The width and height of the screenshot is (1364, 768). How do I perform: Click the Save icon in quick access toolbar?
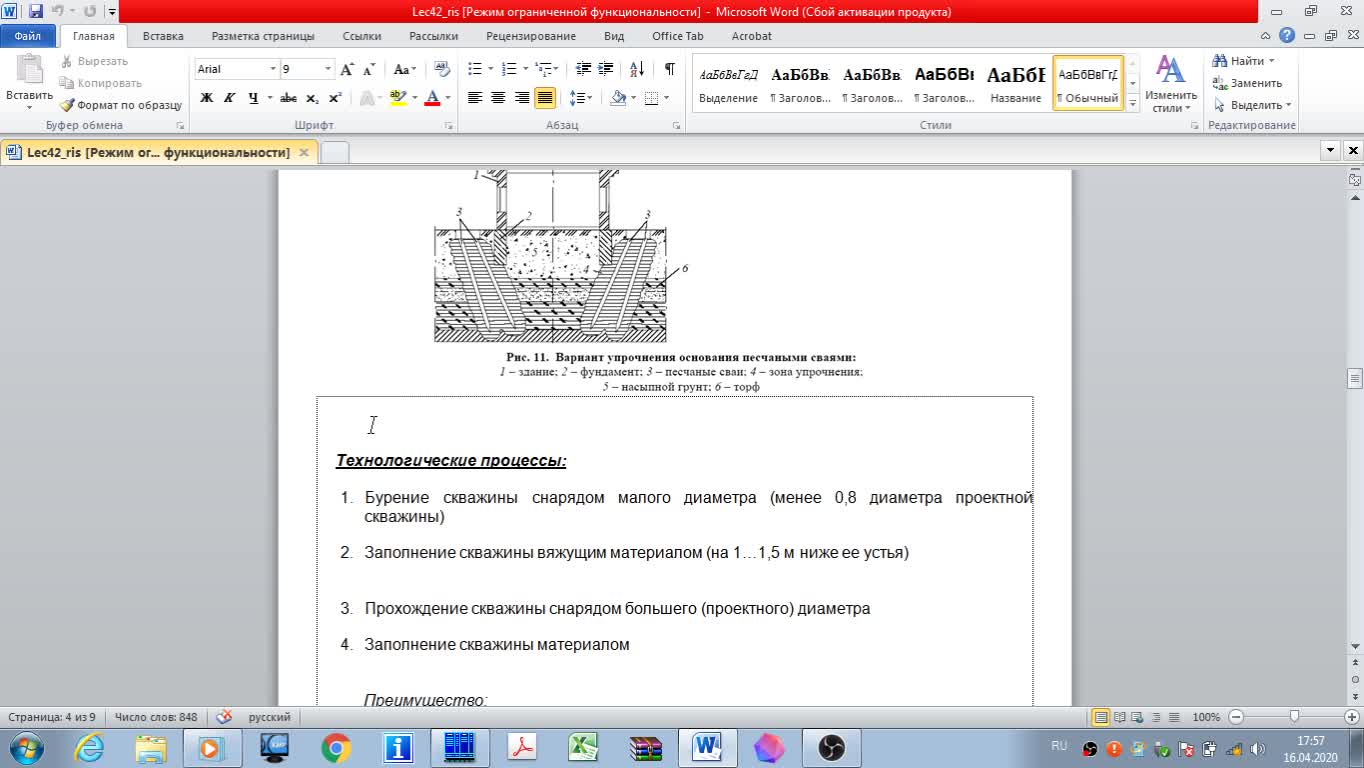pyautogui.click(x=36, y=12)
